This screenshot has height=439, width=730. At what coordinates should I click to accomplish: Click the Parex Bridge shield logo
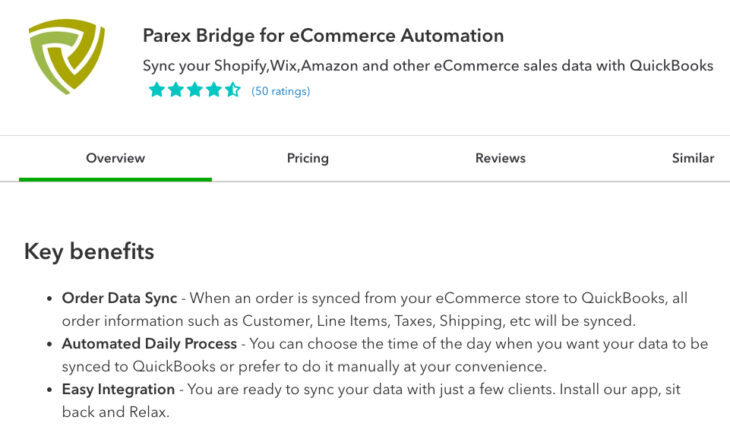pos(64,56)
